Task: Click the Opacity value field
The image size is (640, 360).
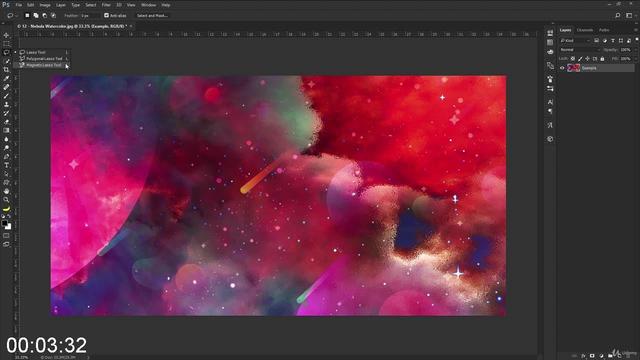Action: [x=626, y=50]
